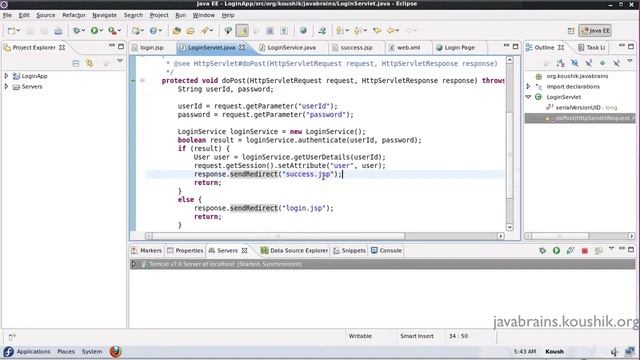Open the Markers view tab
Screen dimensions: 640x360
click(x=146, y=251)
